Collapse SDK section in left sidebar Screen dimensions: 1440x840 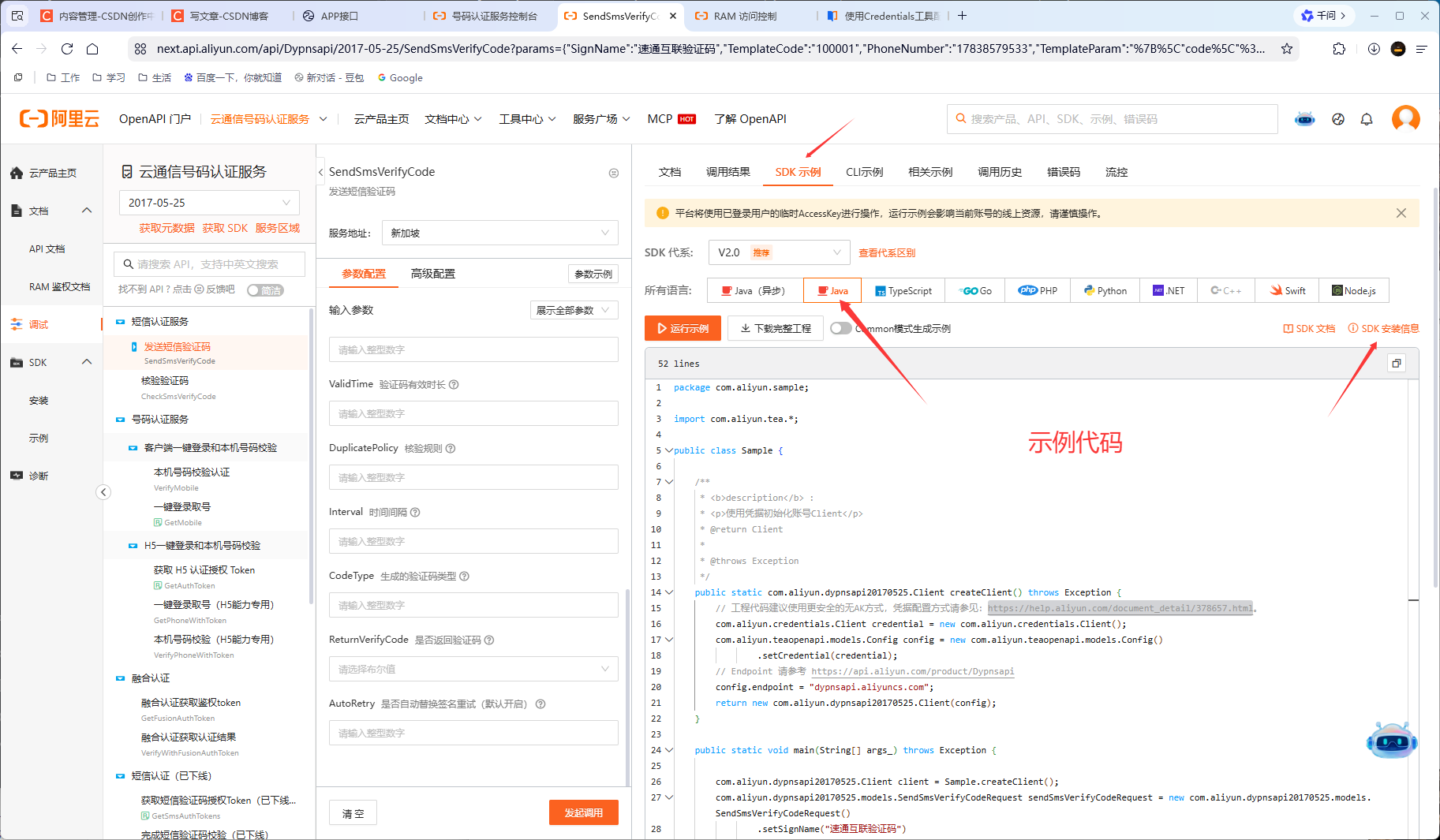pos(87,362)
